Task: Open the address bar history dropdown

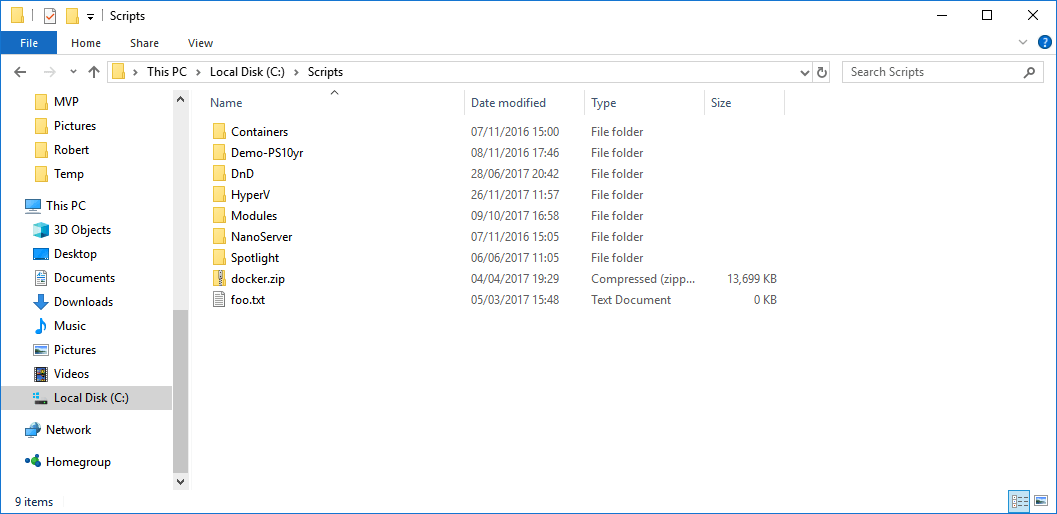Action: (804, 72)
